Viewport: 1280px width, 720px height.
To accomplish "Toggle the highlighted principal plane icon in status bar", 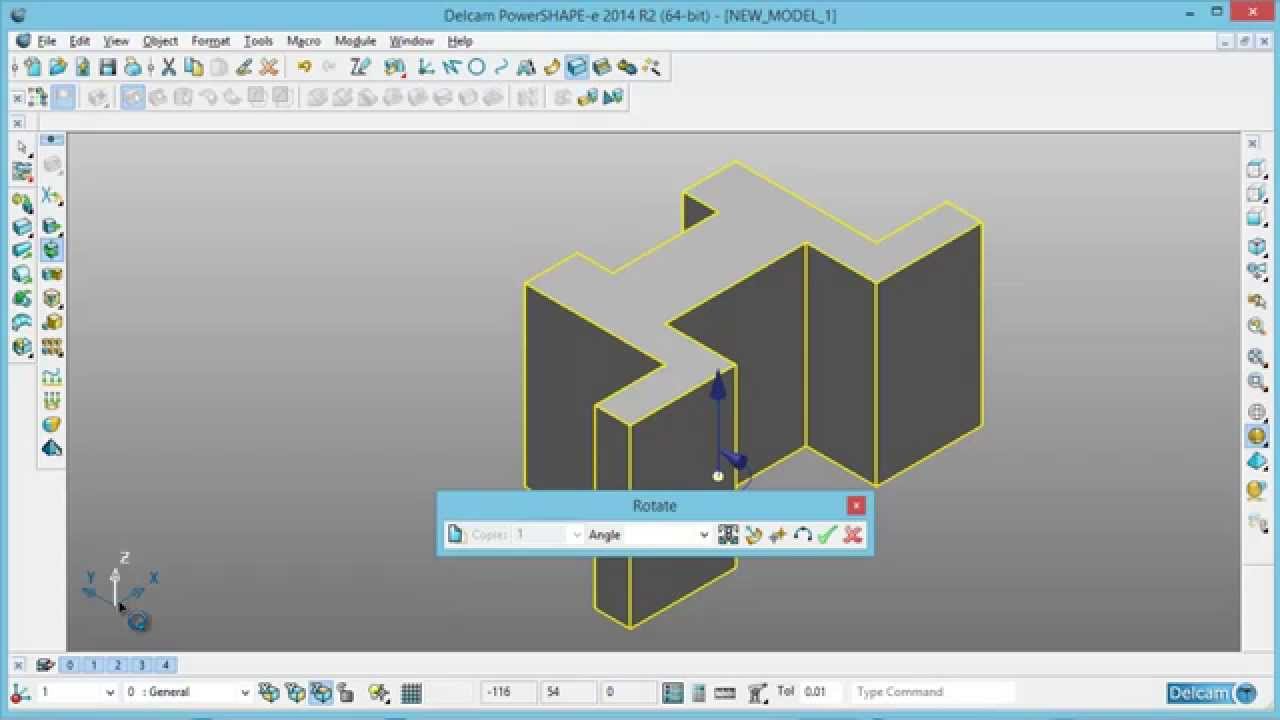I will click(x=320, y=692).
